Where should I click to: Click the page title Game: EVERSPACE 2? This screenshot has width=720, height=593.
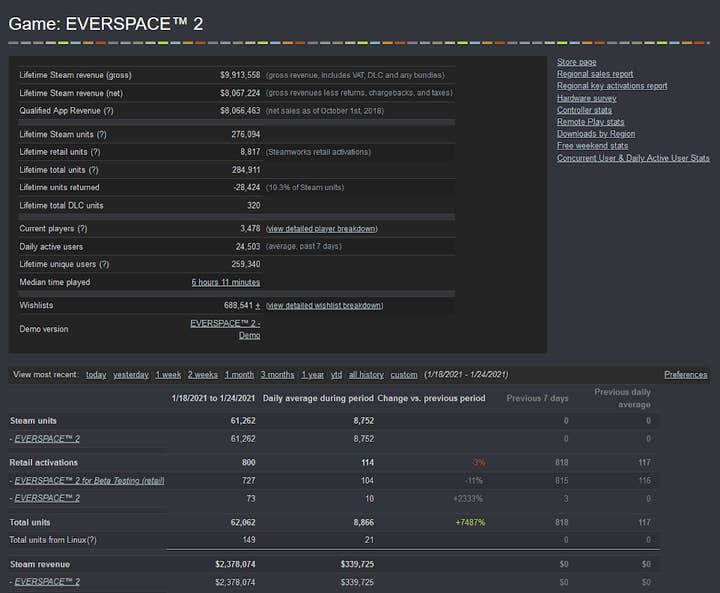tap(106, 24)
